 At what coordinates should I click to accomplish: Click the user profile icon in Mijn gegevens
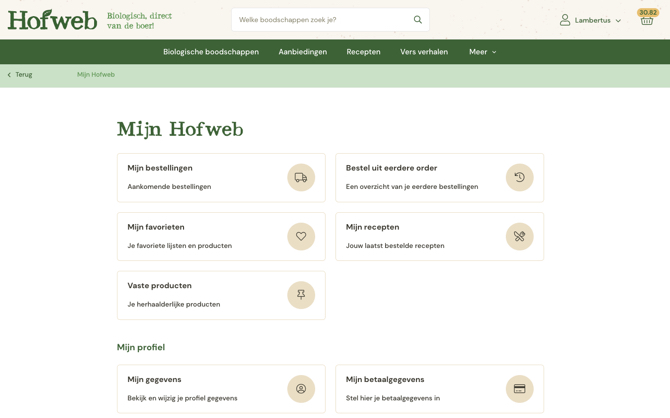coord(301,389)
